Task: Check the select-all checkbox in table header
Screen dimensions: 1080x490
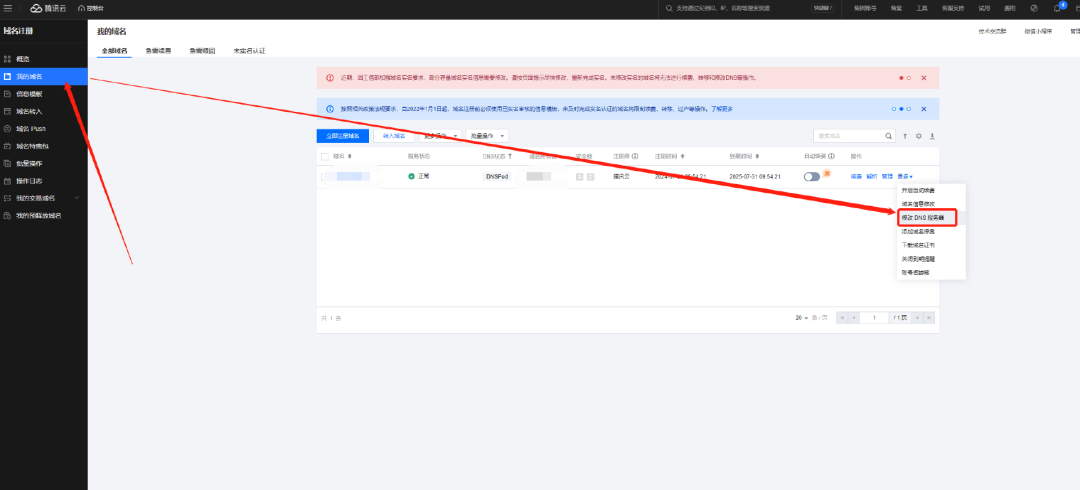Action: tap(325, 157)
